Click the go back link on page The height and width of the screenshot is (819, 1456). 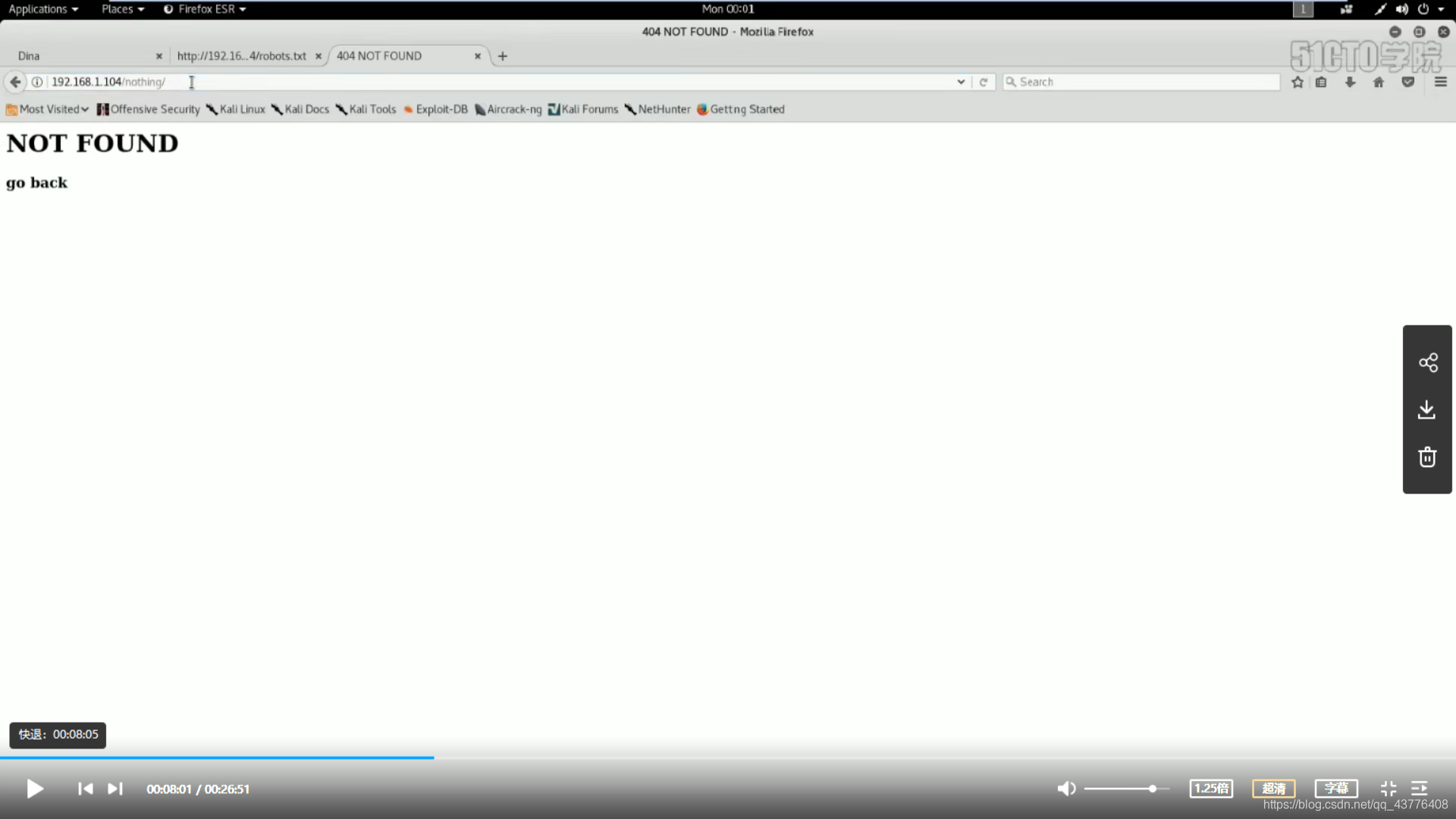click(x=36, y=183)
